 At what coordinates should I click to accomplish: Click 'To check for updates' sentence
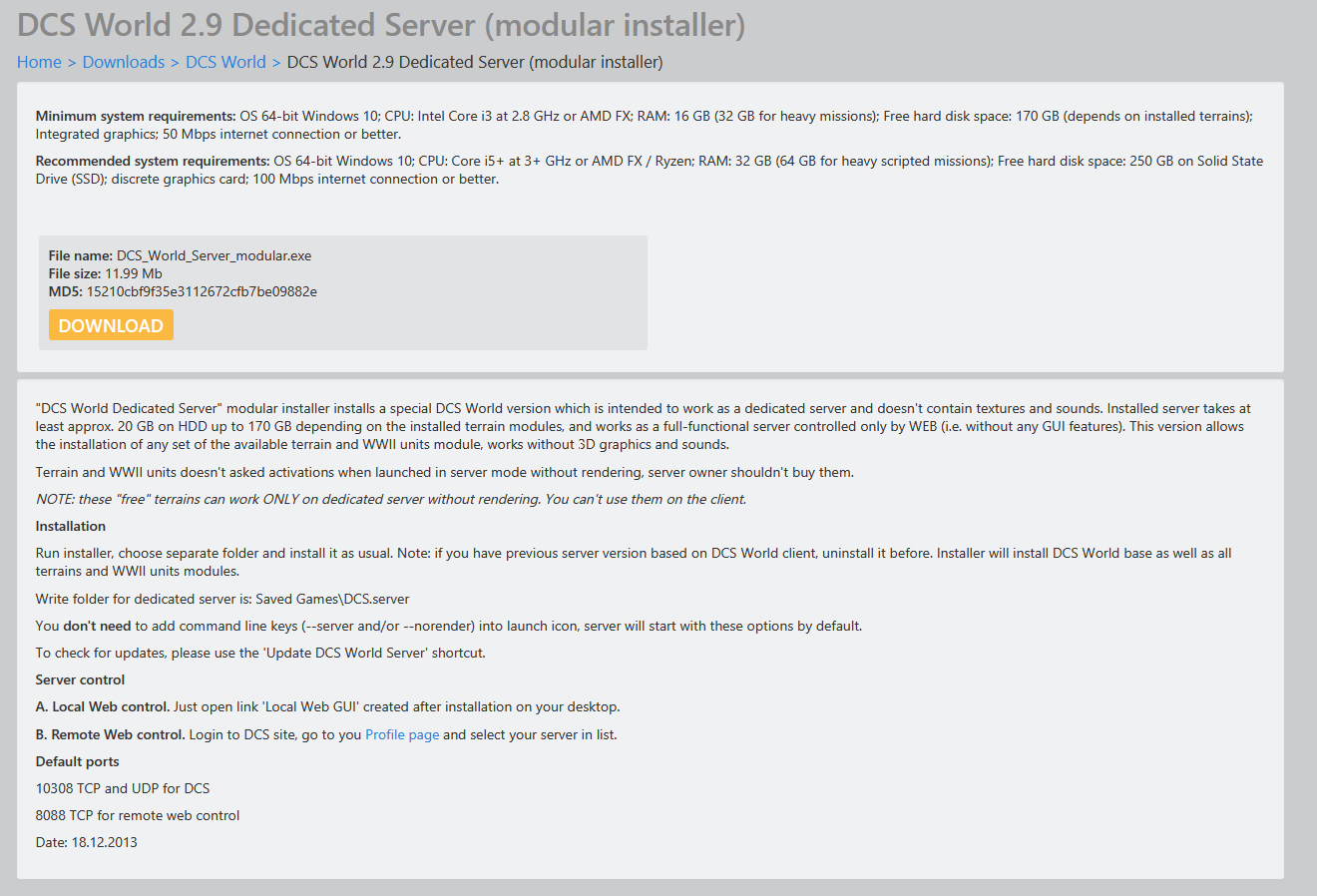coord(260,653)
